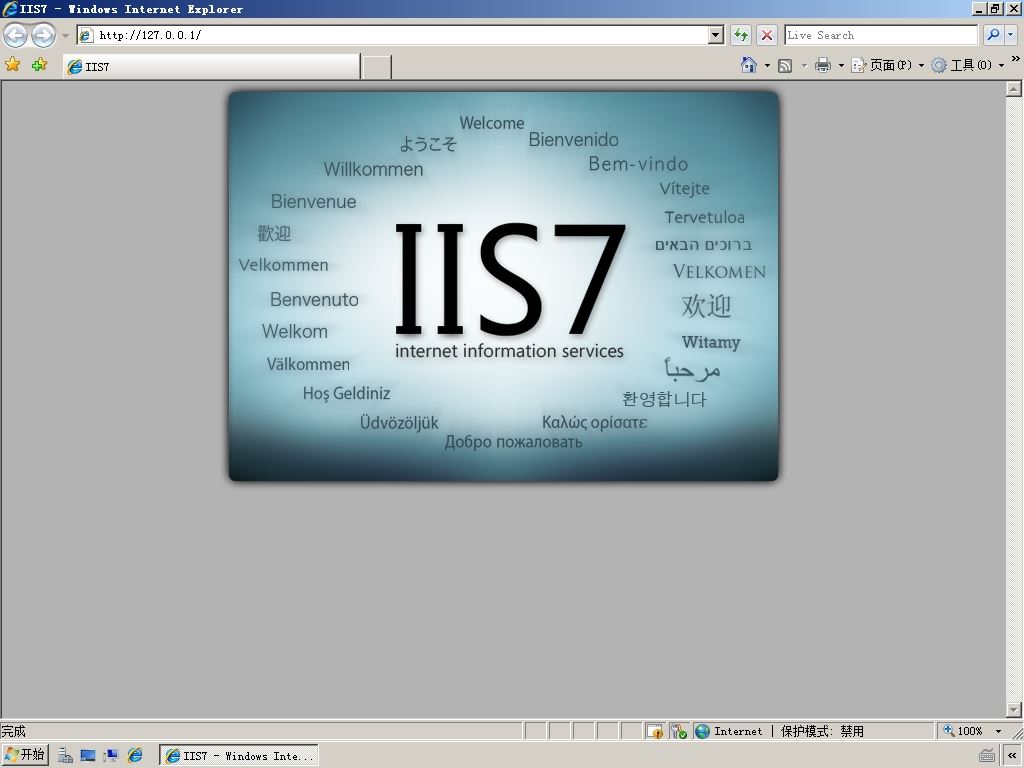Click the IIS7 welcome image
Viewport: 1024px width, 768px height.
[x=504, y=286]
